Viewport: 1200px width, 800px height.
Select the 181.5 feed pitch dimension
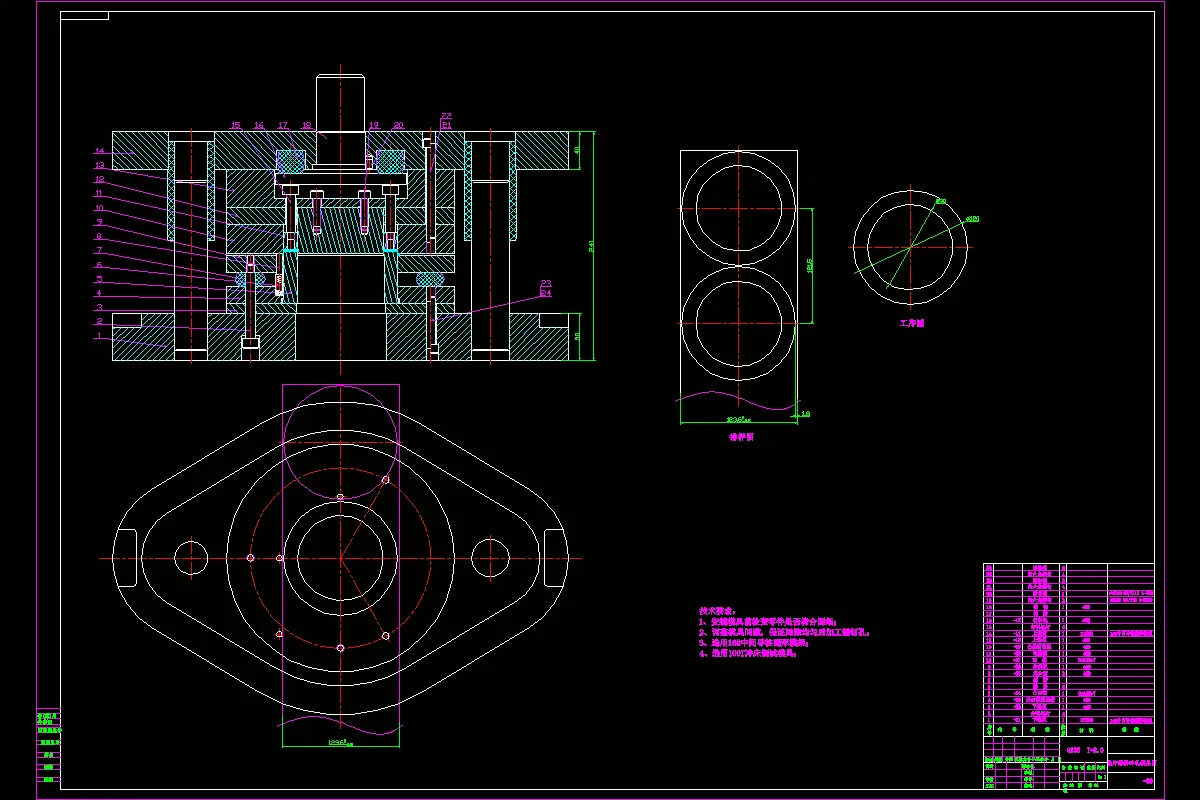[810, 266]
